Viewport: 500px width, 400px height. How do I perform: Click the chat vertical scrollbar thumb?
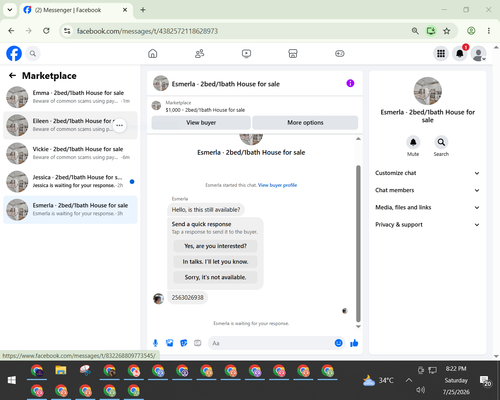click(358, 243)
